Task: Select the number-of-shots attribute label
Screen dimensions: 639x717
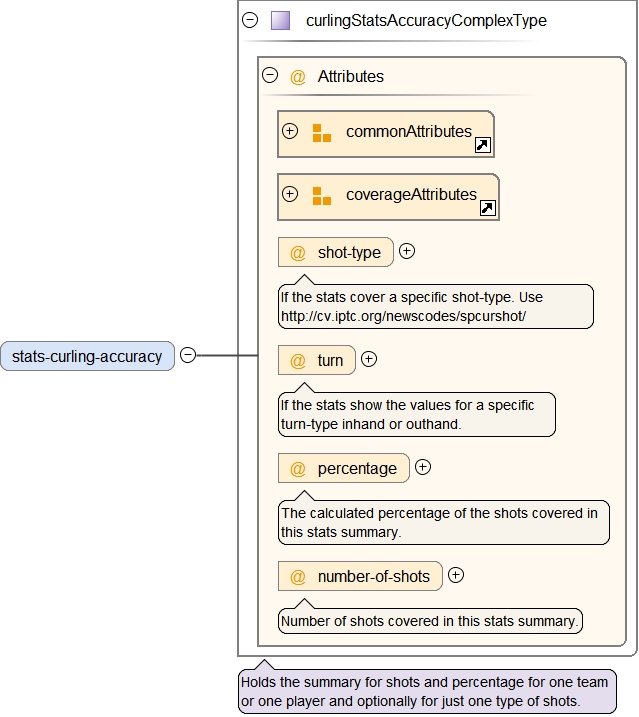Action: (x=373, y=576)
